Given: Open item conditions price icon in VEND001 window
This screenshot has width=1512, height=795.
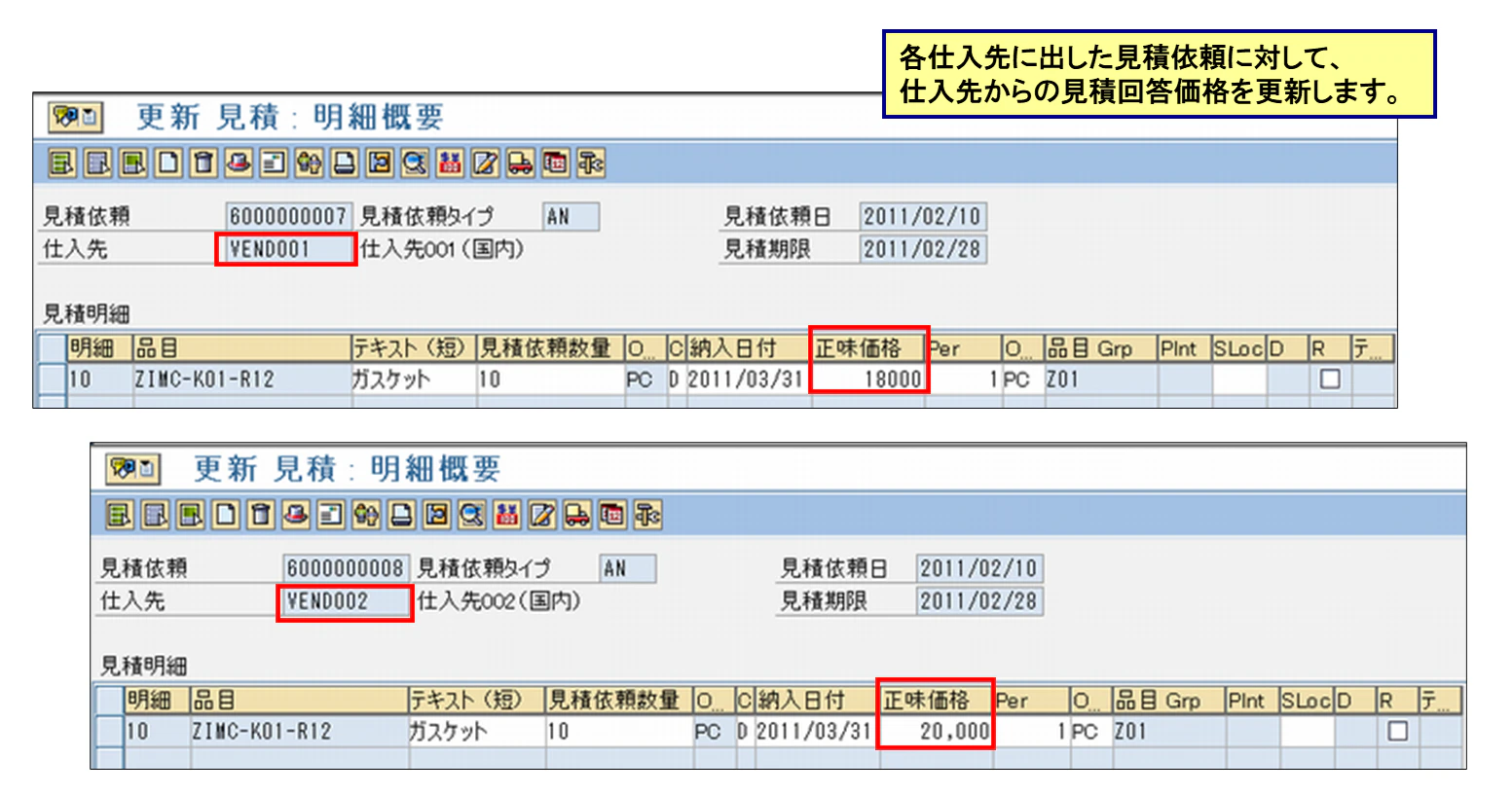Looking at the screenshot, I should tap(450, 163).
